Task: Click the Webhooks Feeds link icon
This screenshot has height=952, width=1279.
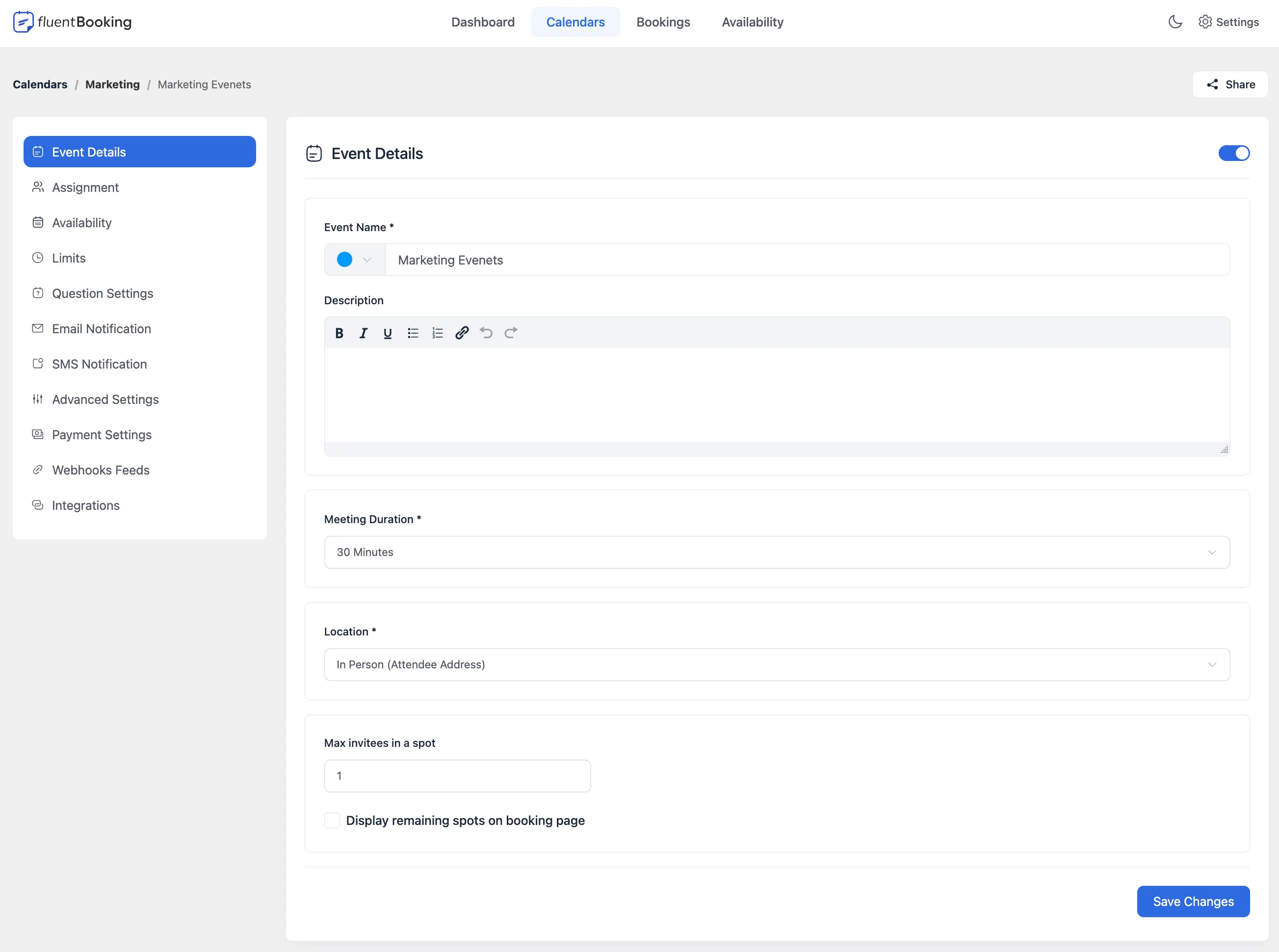Action: 38,470
